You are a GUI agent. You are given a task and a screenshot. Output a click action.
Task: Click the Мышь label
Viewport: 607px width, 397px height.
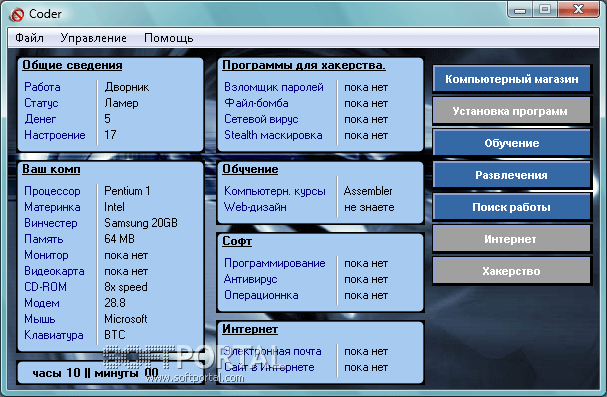click(x=39, y=319)
